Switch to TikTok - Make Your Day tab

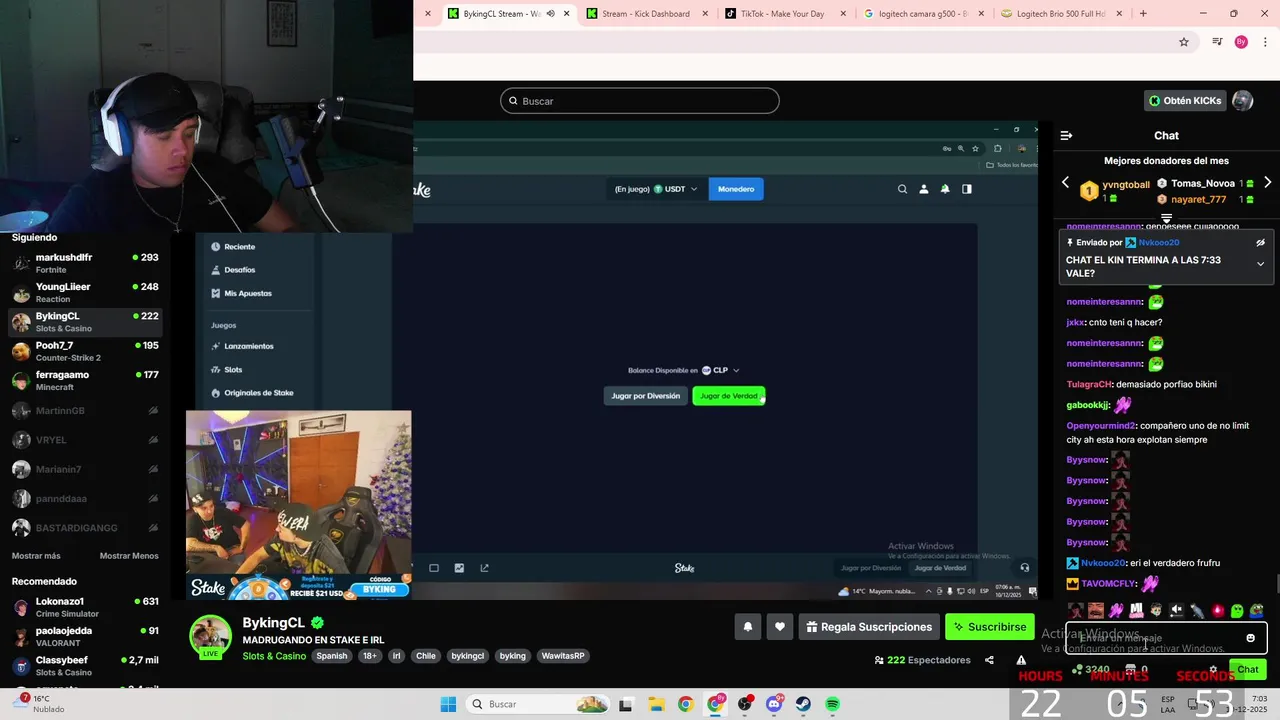(x=782, y=14)
